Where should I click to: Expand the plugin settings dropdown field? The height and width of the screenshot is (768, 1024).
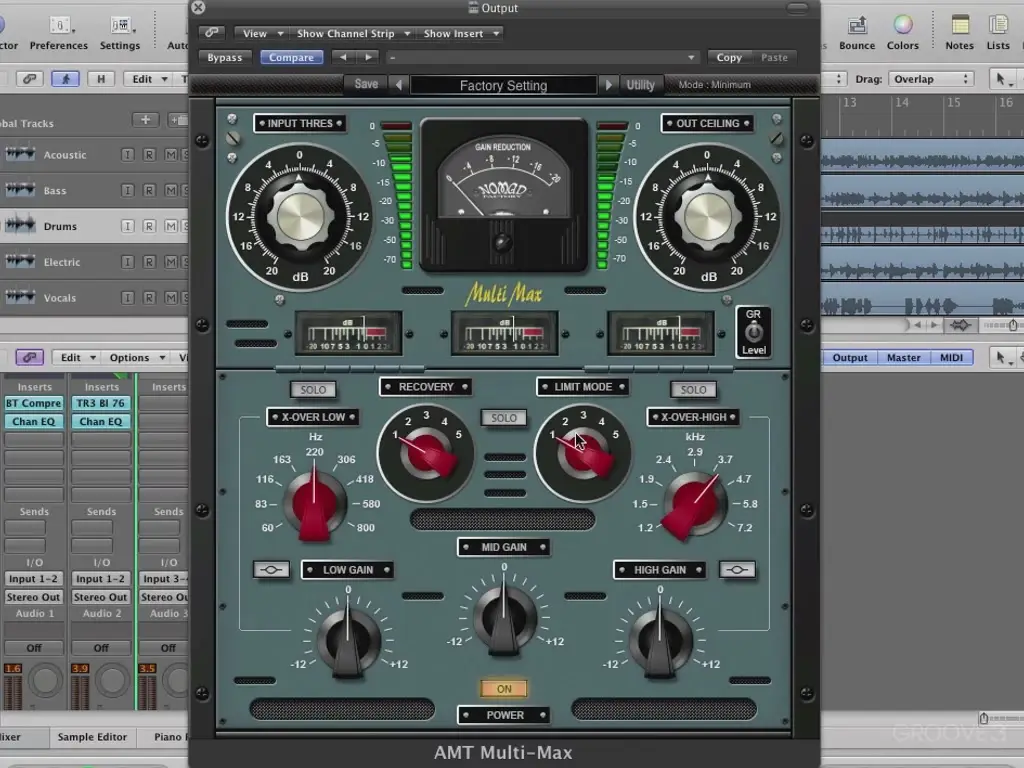coord(541,57)
